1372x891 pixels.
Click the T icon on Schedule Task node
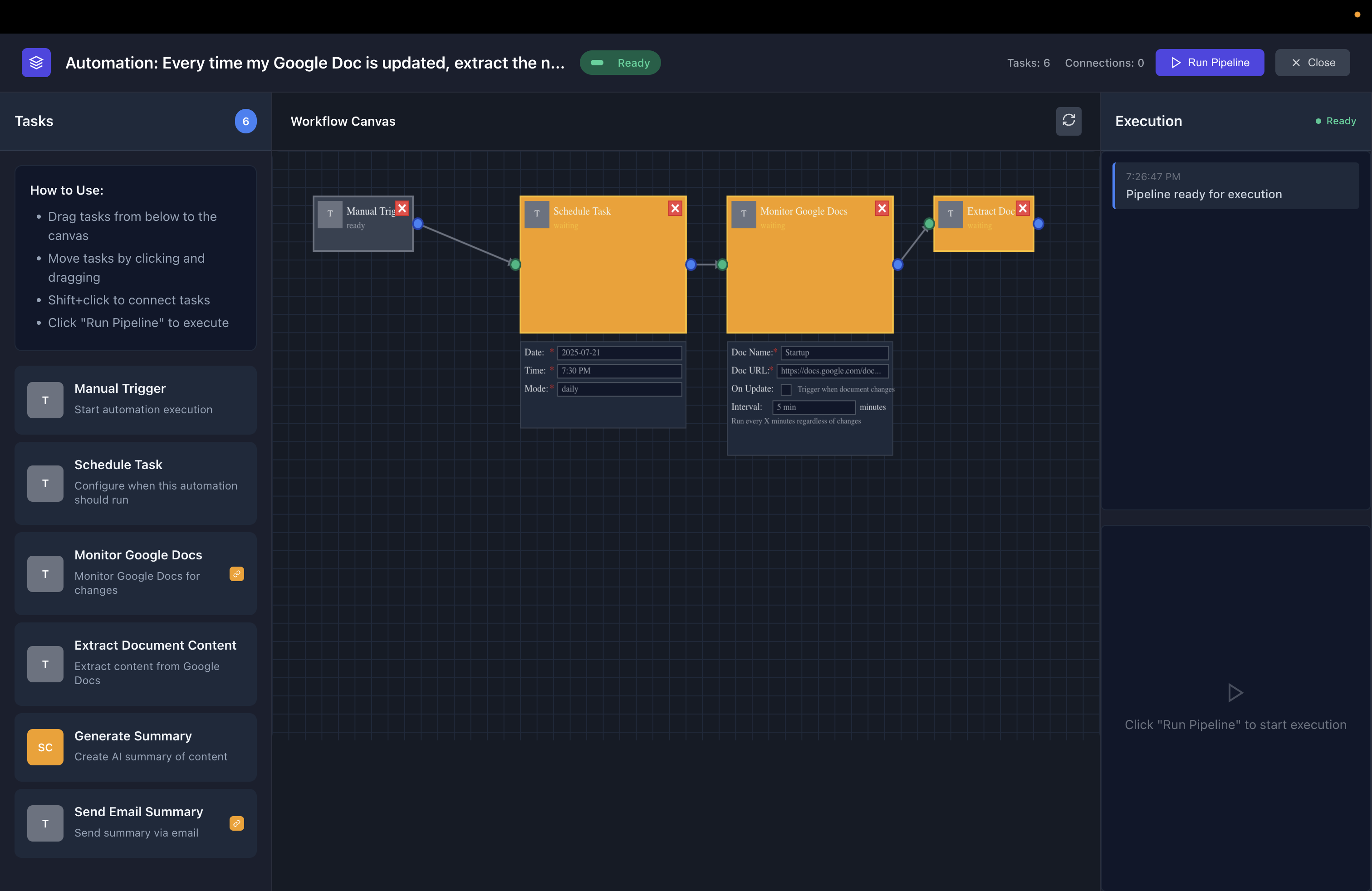click(536, 215)
